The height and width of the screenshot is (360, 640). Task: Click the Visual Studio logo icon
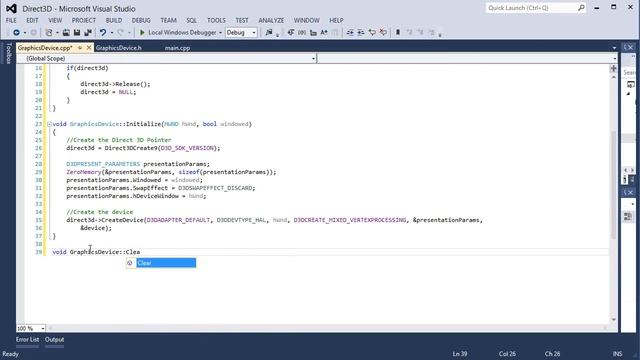click(x=11, y=9)
